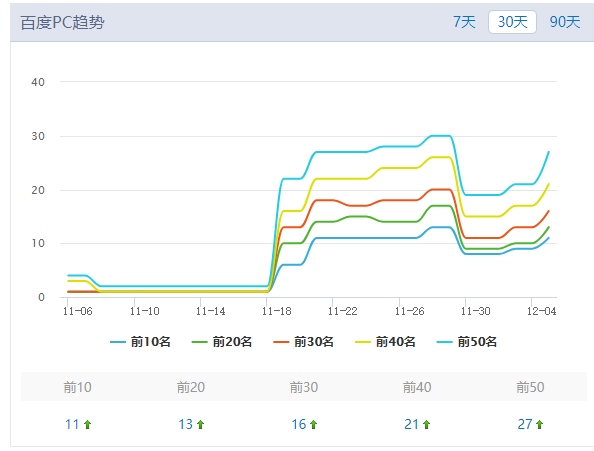594x451 pixels.
Task: Click green up arrow beside 27
Action: 540,424
